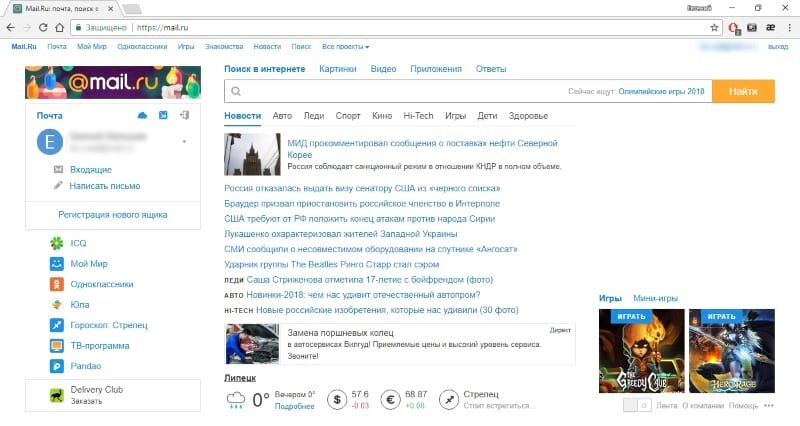The width and height of the screenshot is (800, 426).
Task: Select the Картинки search tab
Action: pyautogui.click(x=338, y=69)
